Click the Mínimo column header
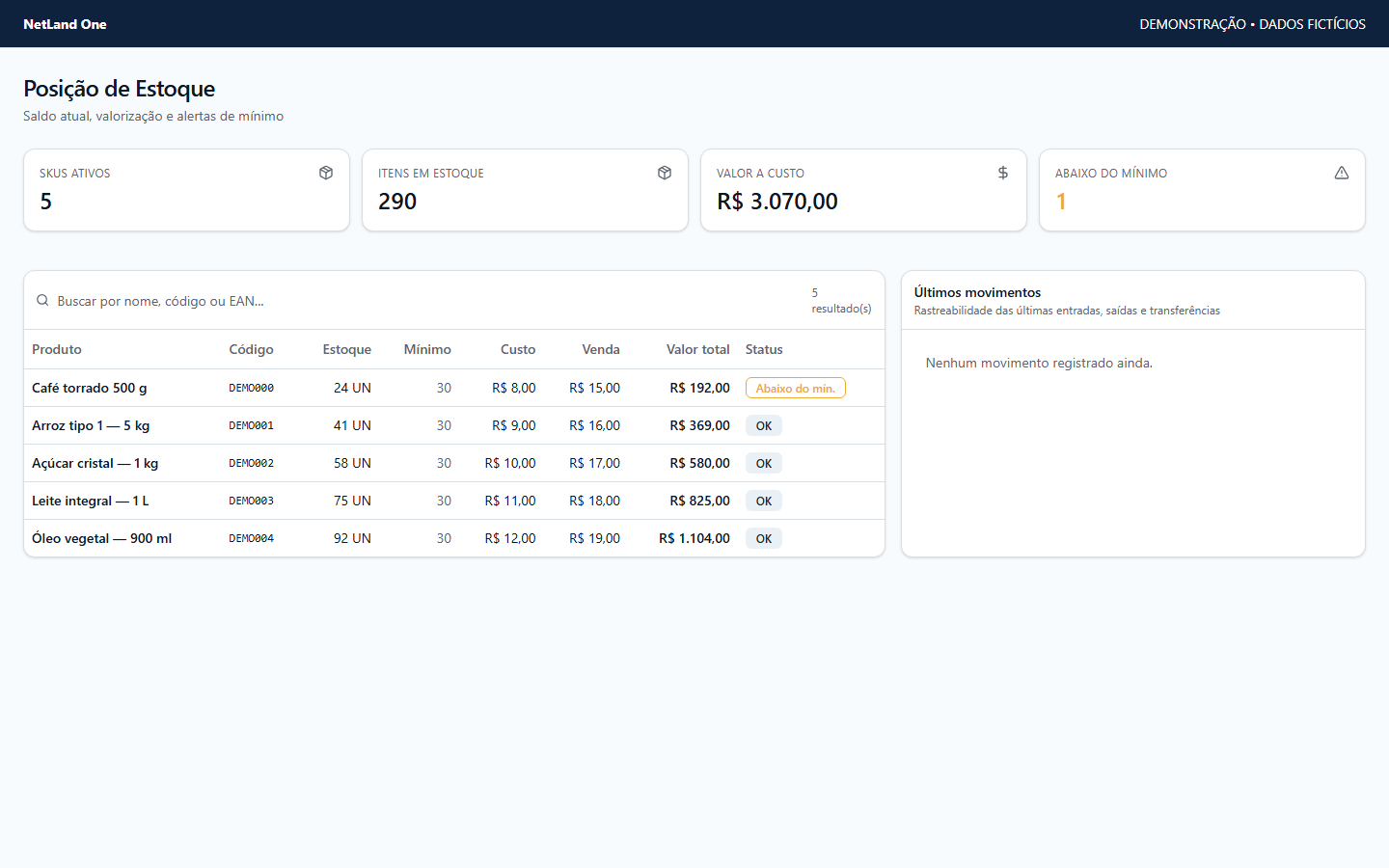 427,349
